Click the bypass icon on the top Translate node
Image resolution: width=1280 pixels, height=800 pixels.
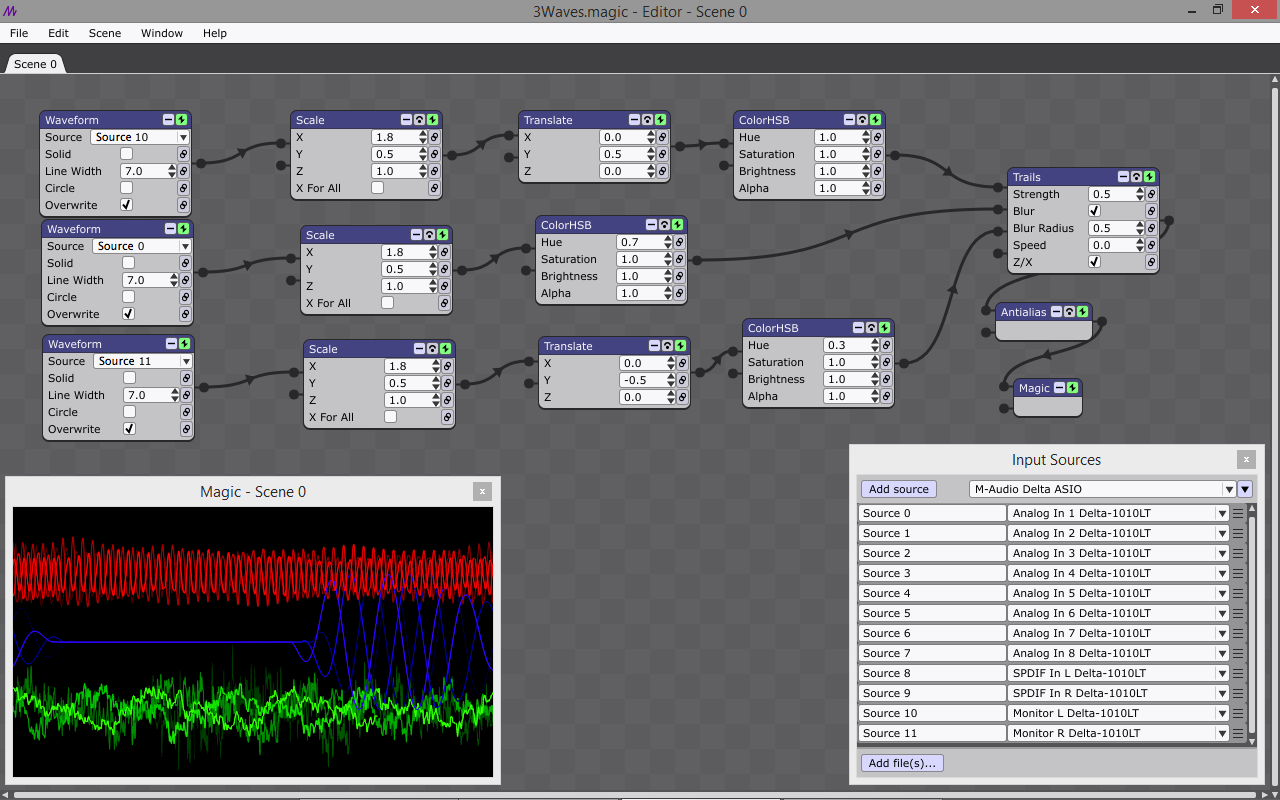click(648, 120)
